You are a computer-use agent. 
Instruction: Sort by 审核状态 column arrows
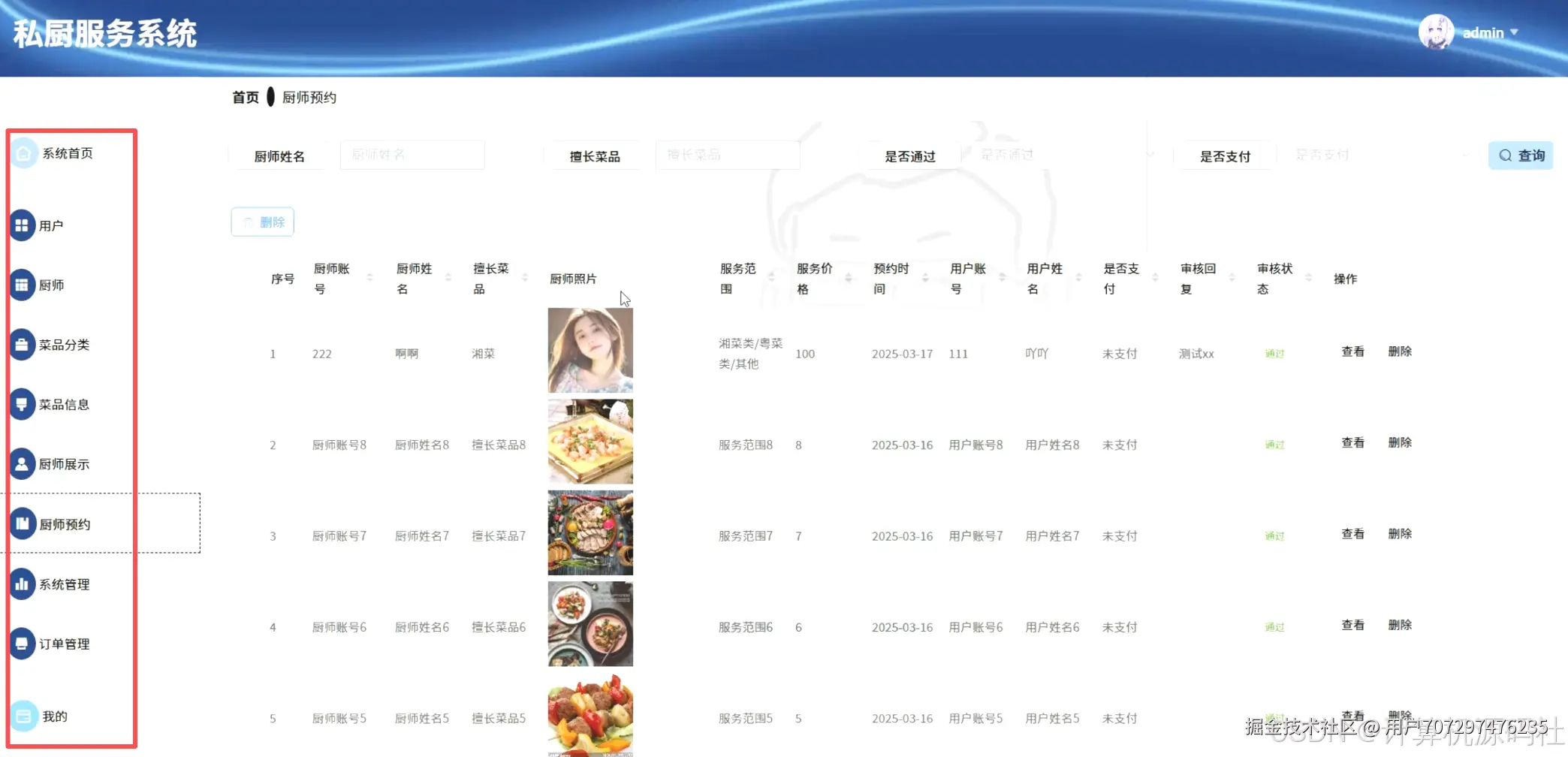(1308, 279)
